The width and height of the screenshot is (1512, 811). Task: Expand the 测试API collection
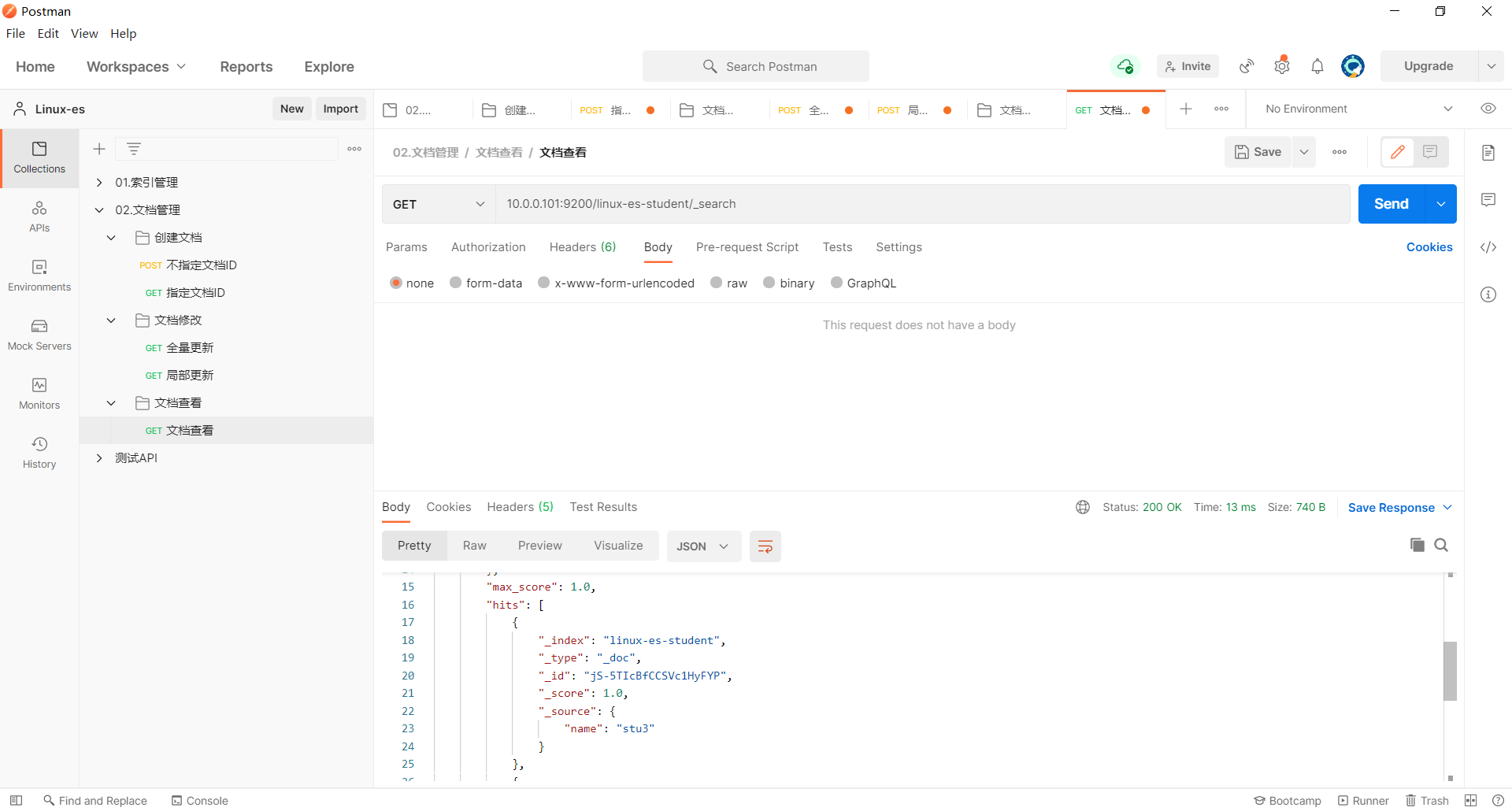coord(99,458)
